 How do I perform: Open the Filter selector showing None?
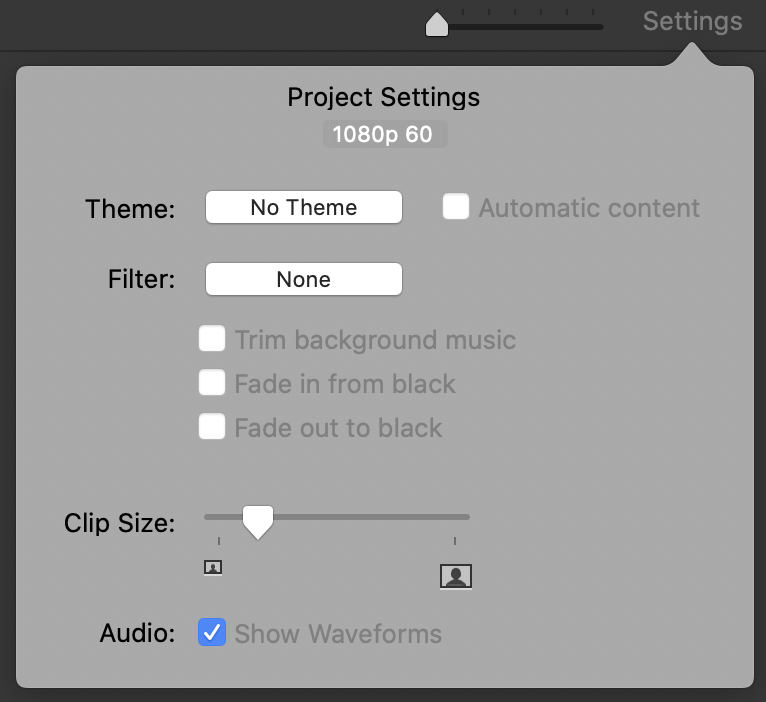coord(304,279)
